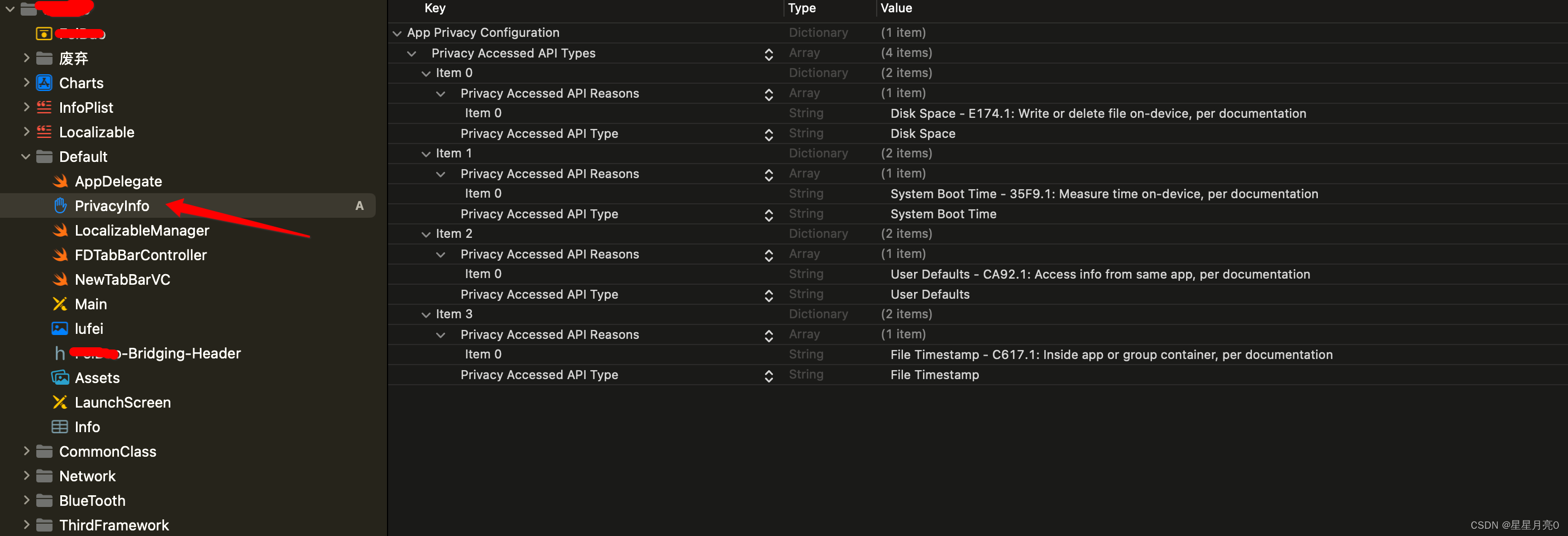
Task: Expand the Localizable group
Action: [x=26, y=131]
